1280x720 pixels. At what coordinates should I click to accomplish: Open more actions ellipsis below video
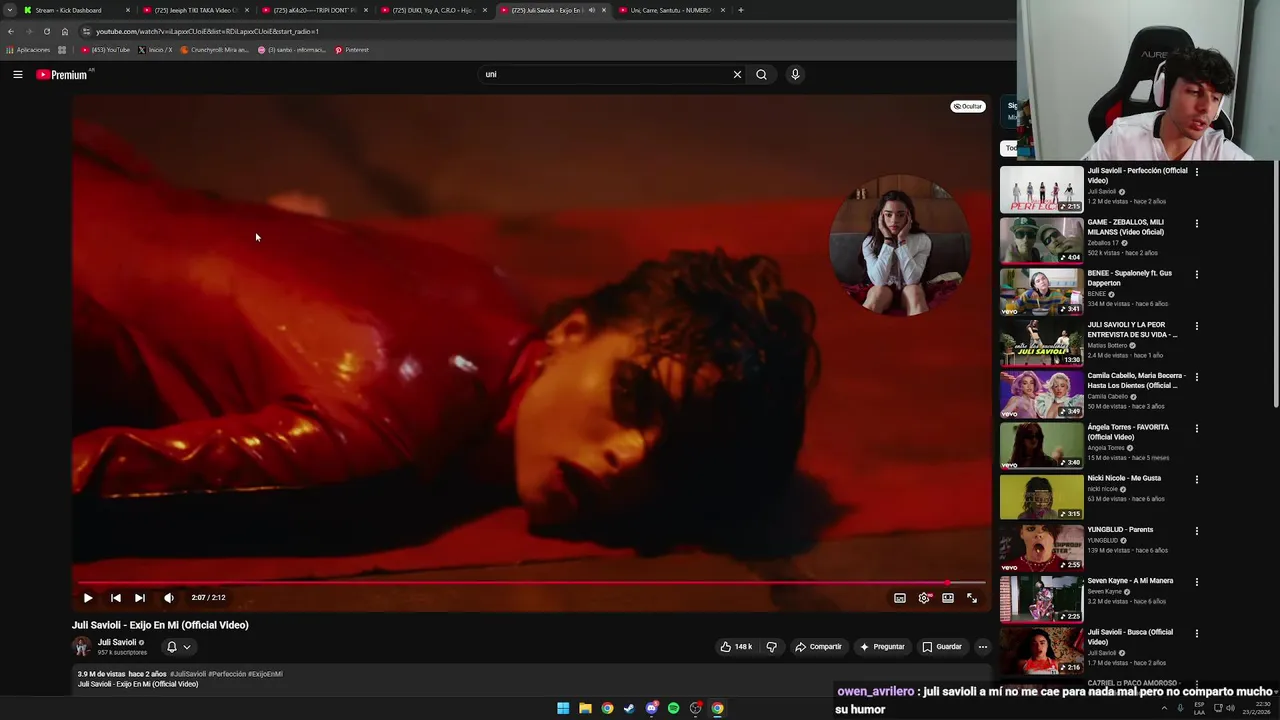pos(982,647)
